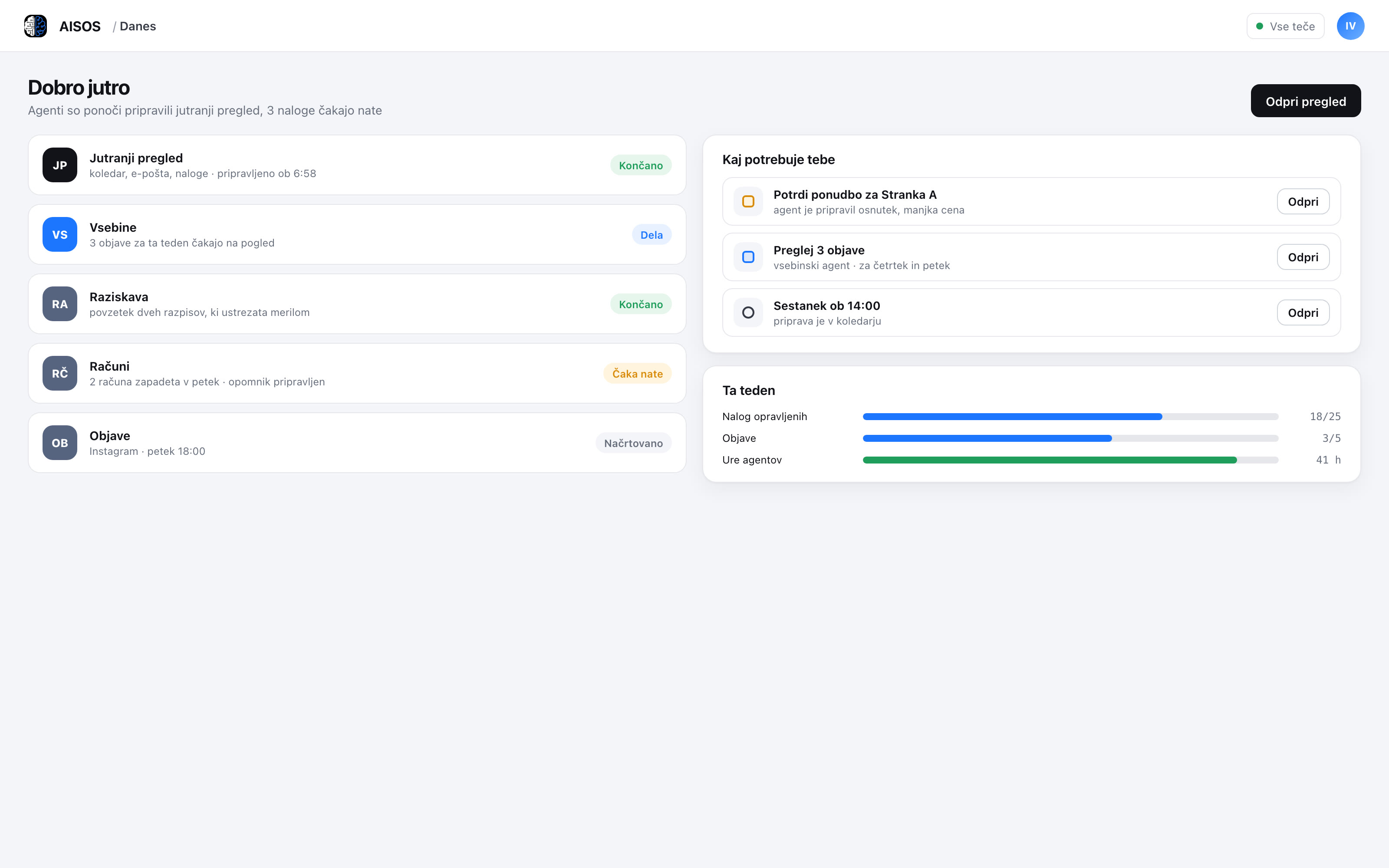Open the Raziskava card title

119,297
